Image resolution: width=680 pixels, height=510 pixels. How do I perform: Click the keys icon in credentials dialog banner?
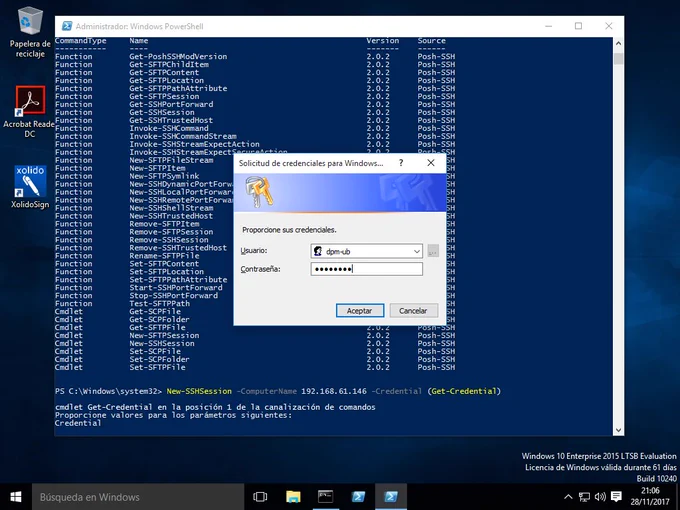click(x=259, y=191)
